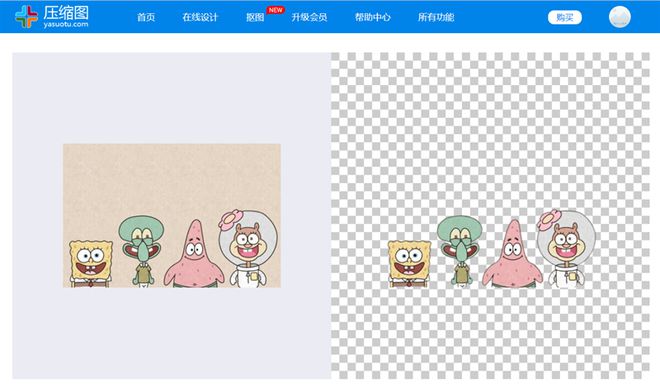The image size is (660, 388).
Task: Select the 抠图 navigation item
Action: tap(255, 17)
